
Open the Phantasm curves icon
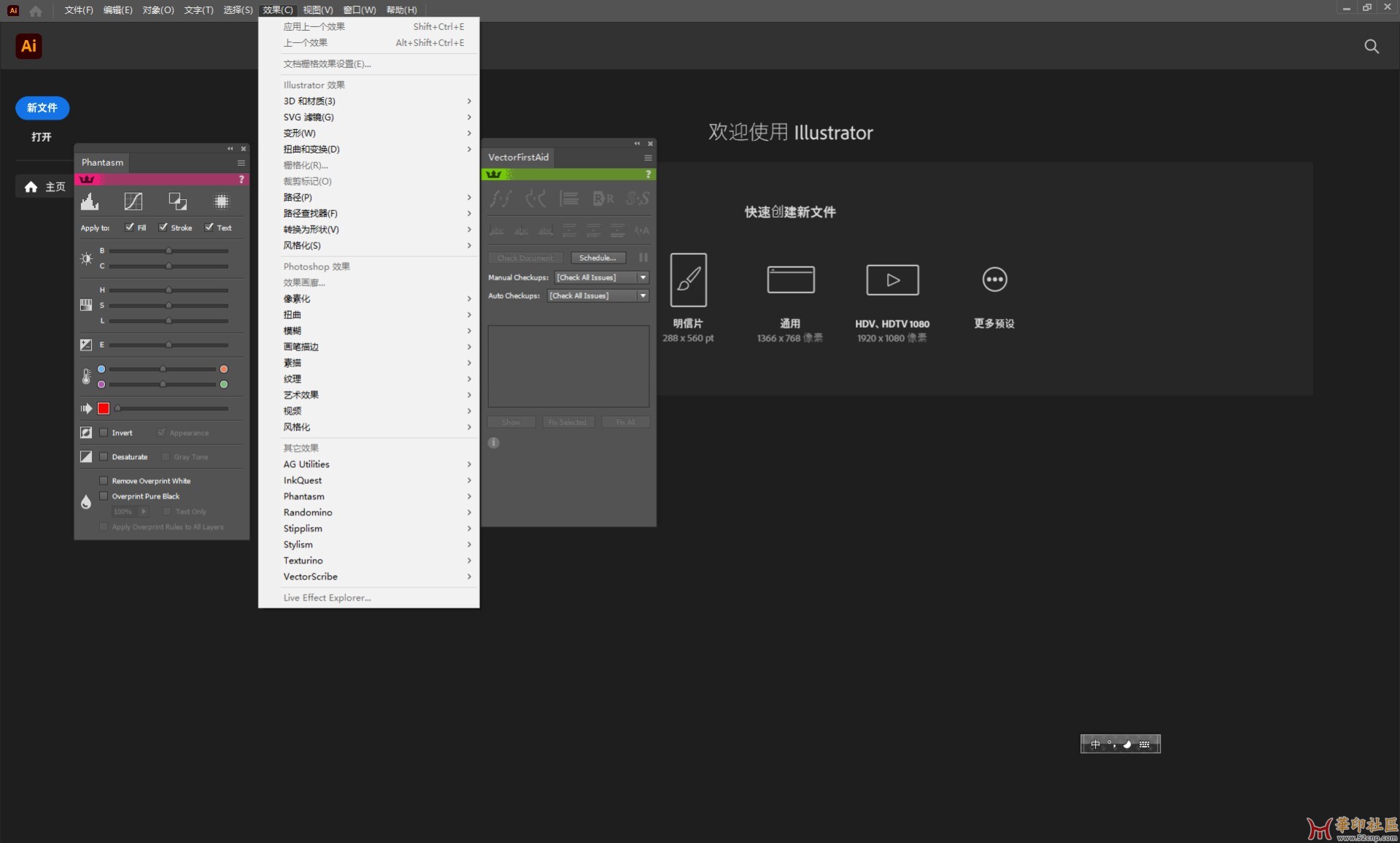click(x=134, y=201)
